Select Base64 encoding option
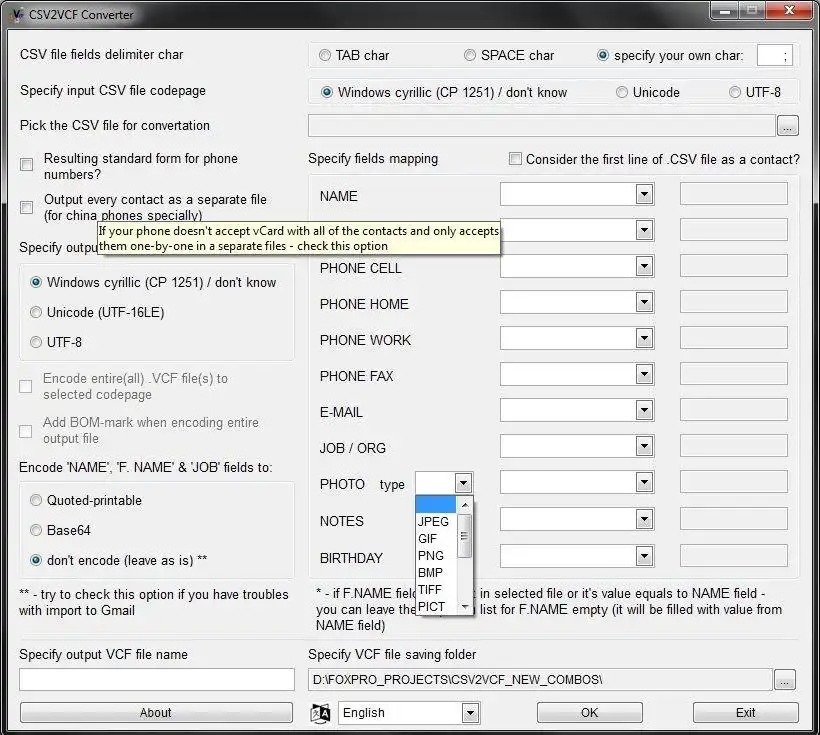820x735 pixels. point(36,530)
